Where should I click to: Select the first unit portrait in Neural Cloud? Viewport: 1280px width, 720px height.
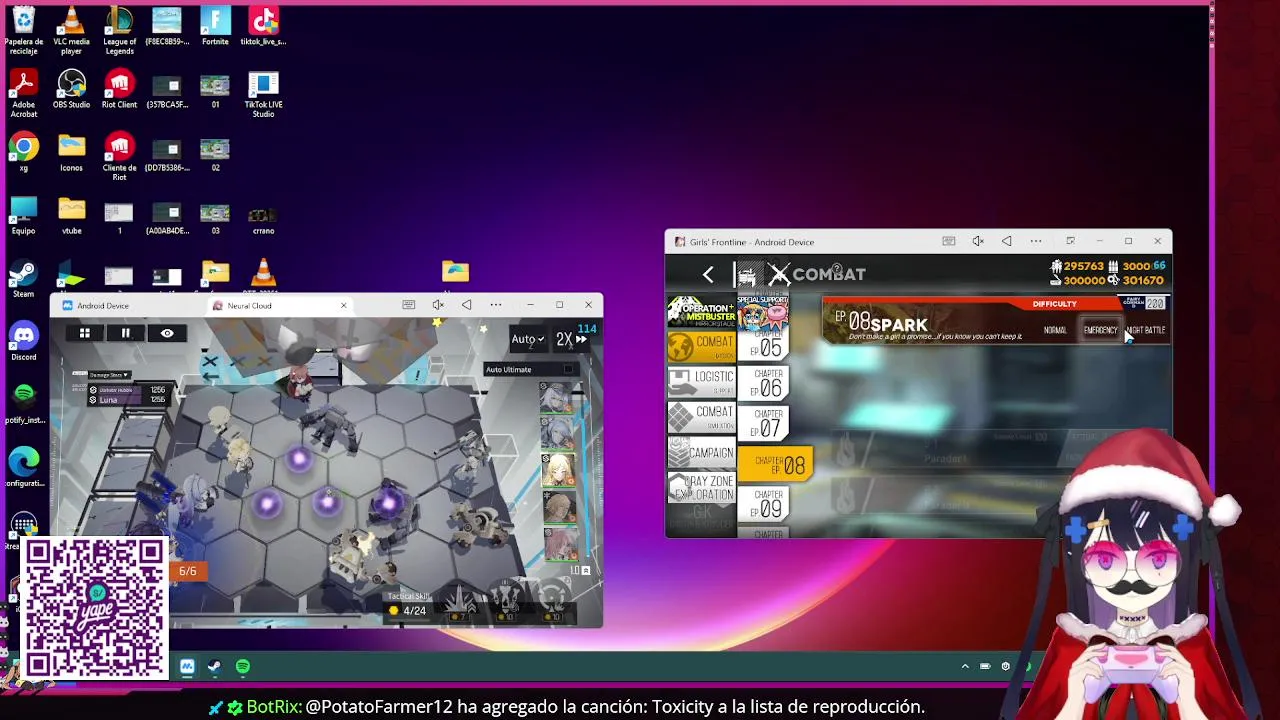pyautogui.click(x=558, y=397)
